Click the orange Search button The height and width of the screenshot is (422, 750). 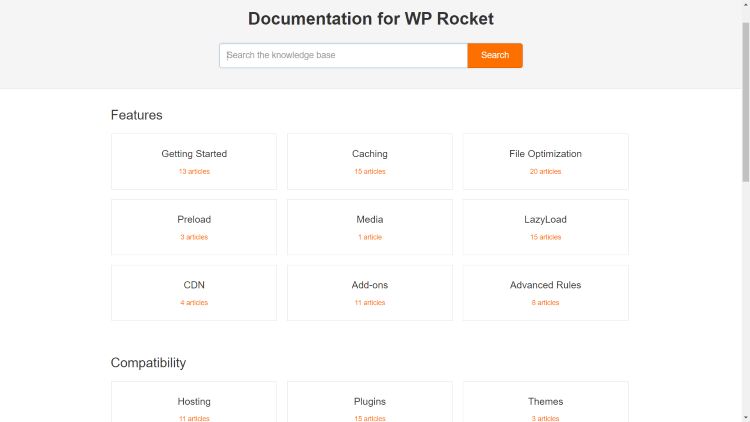click(495, 56)
